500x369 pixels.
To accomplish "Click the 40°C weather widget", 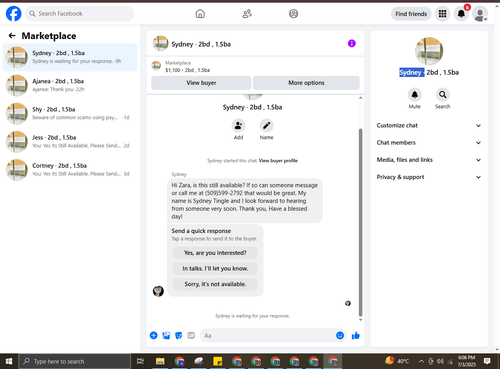I will (397, 361).
